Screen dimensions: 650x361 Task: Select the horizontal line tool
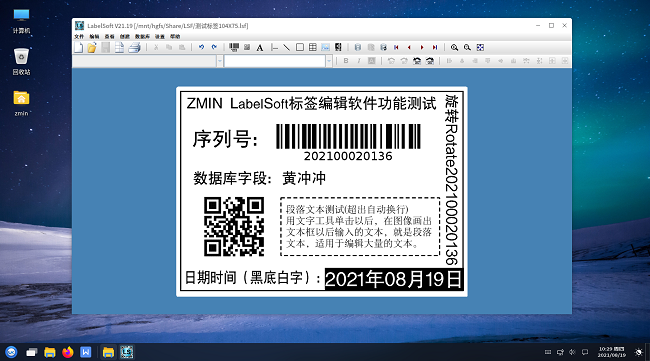pos(274,47)
